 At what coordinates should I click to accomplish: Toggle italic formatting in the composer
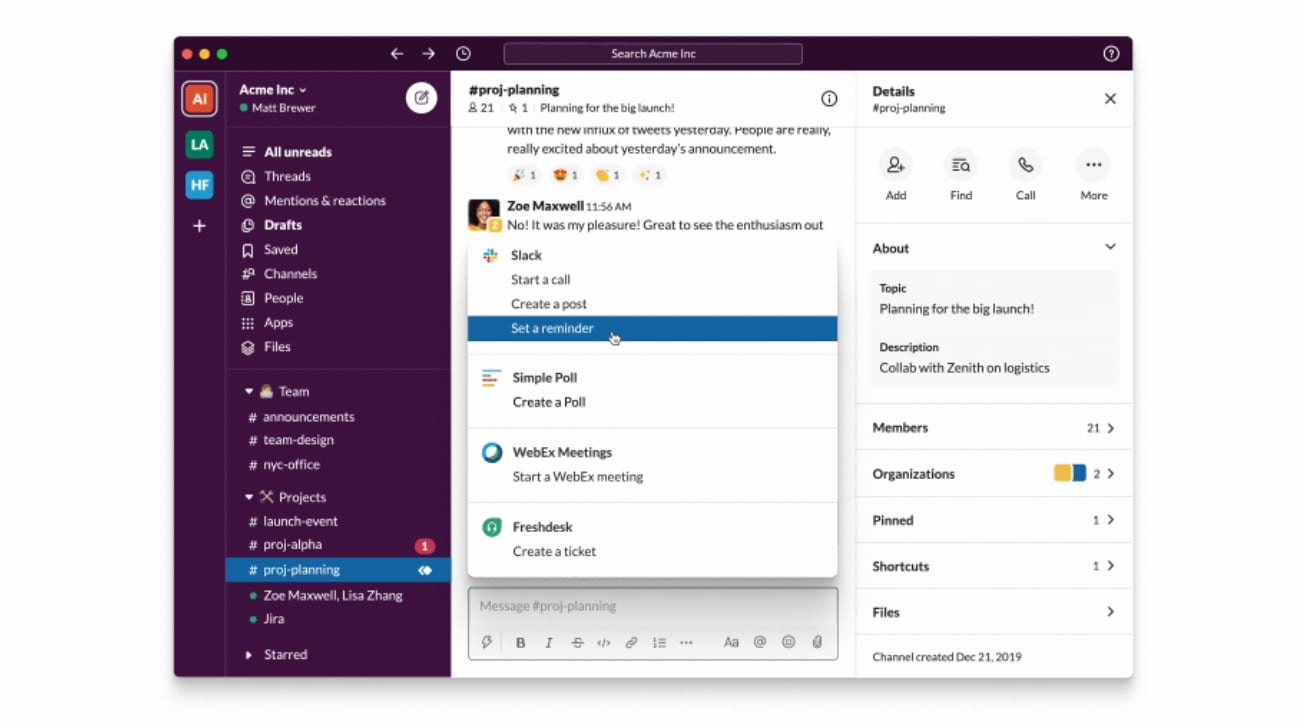(x=548, y=641)
